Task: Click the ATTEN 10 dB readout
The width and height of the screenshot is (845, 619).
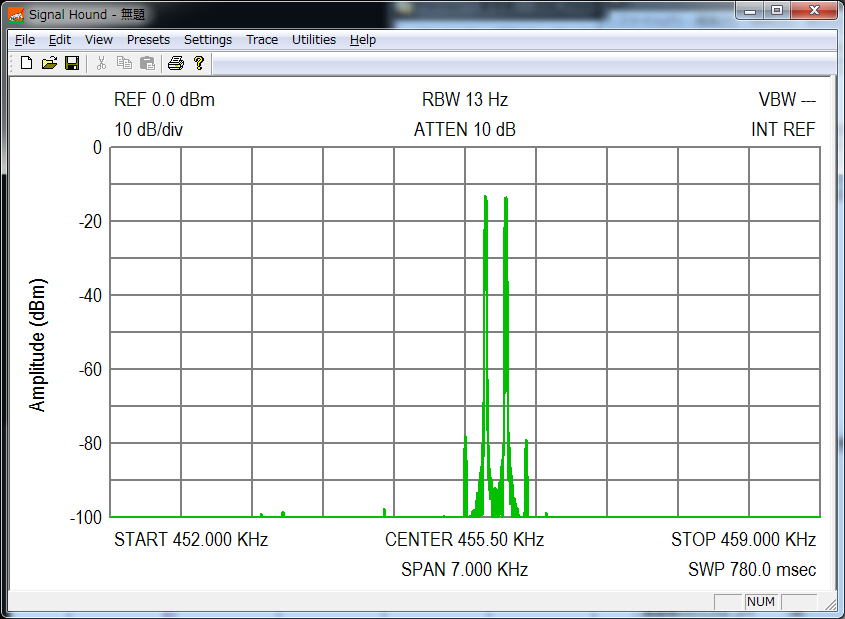Action: pyautogui.click(x=465, y=130)
